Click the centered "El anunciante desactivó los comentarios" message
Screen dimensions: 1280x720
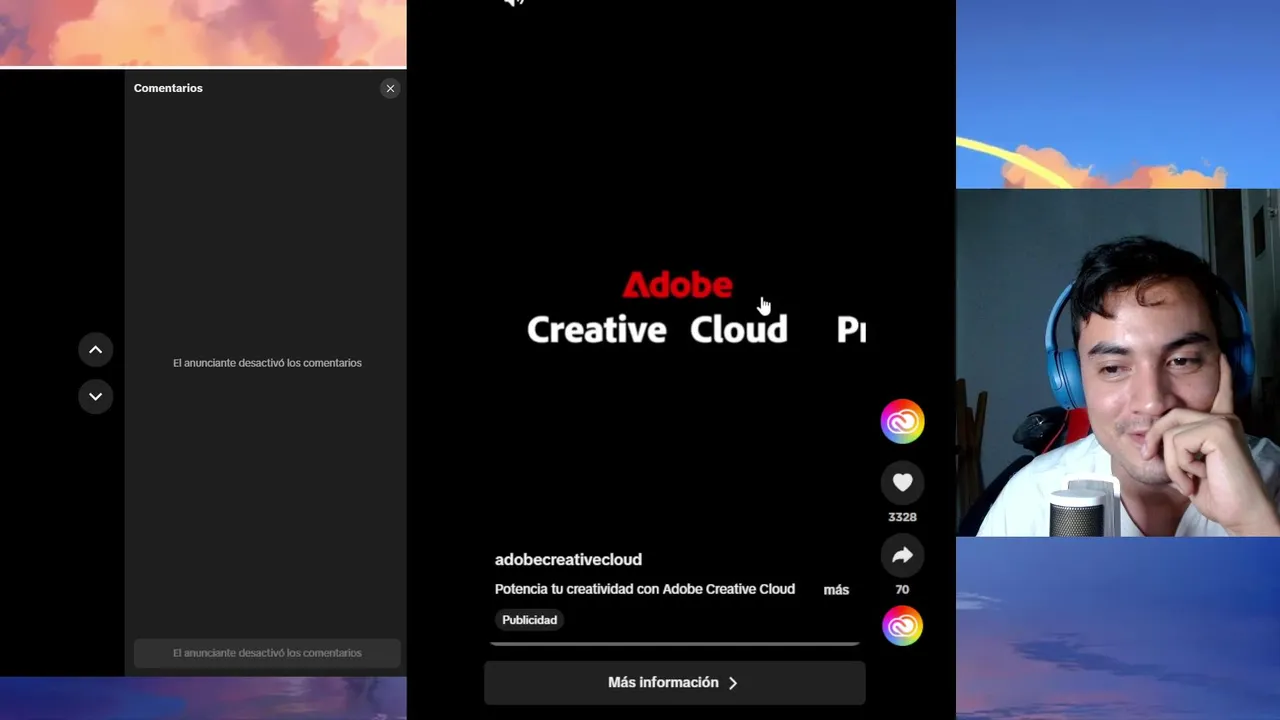pos(267,363)
